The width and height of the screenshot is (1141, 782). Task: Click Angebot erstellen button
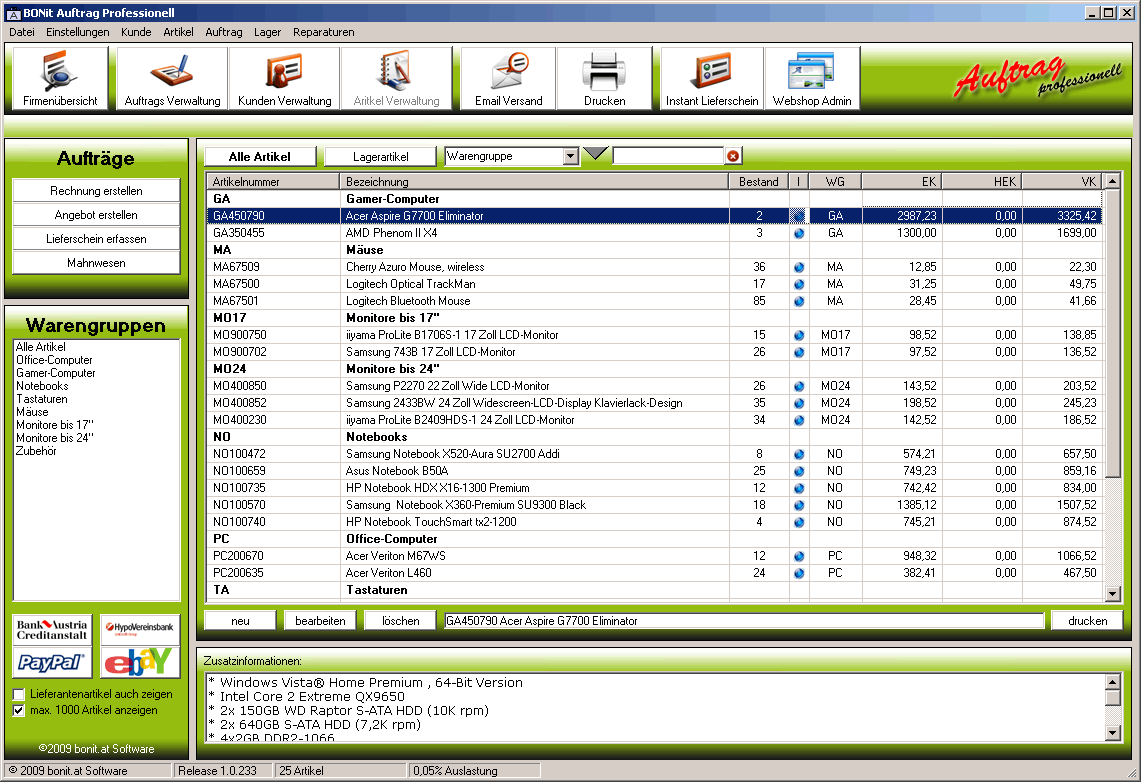96,215
